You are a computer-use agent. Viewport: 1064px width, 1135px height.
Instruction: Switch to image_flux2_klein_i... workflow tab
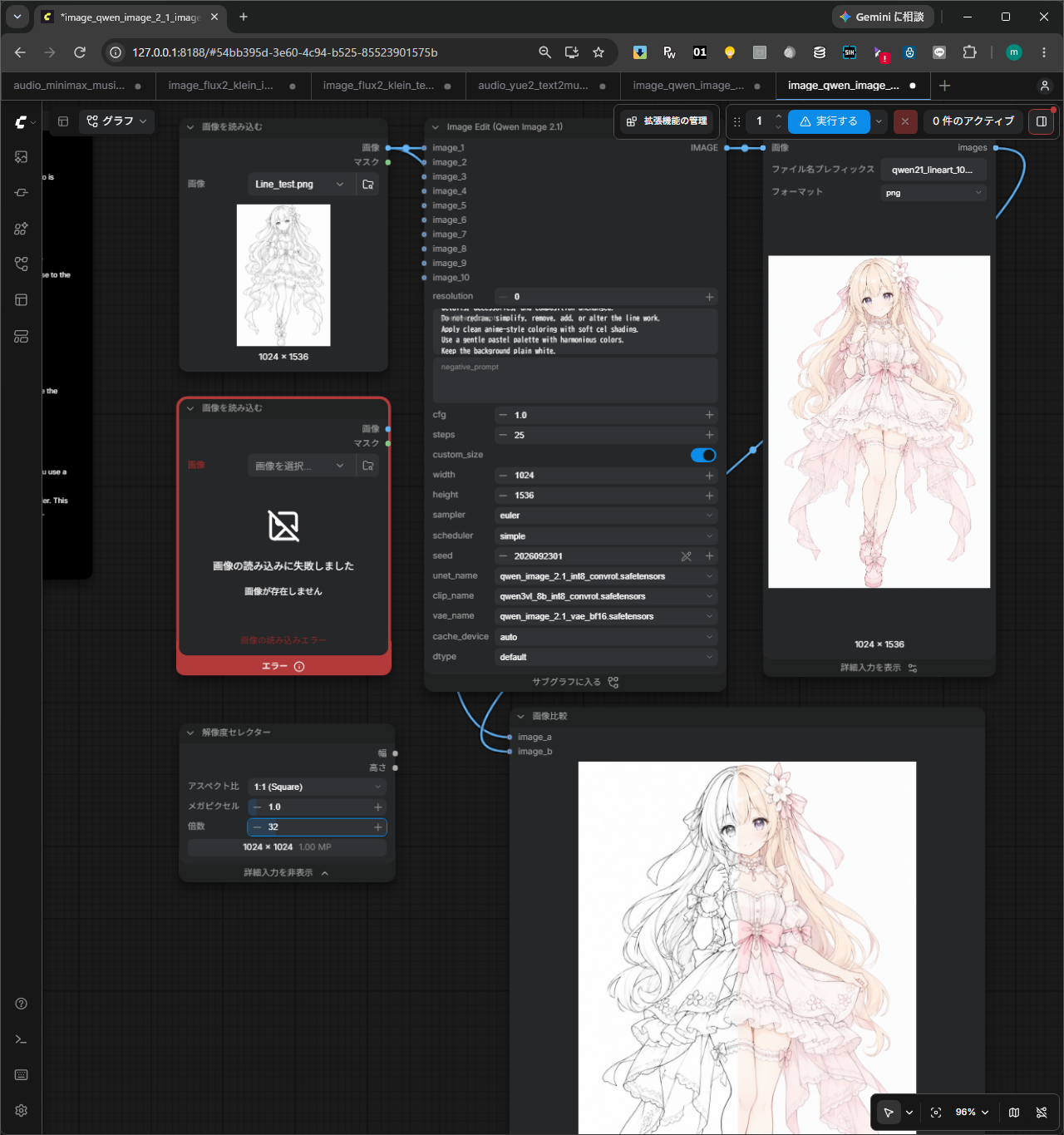pos(233,86)
